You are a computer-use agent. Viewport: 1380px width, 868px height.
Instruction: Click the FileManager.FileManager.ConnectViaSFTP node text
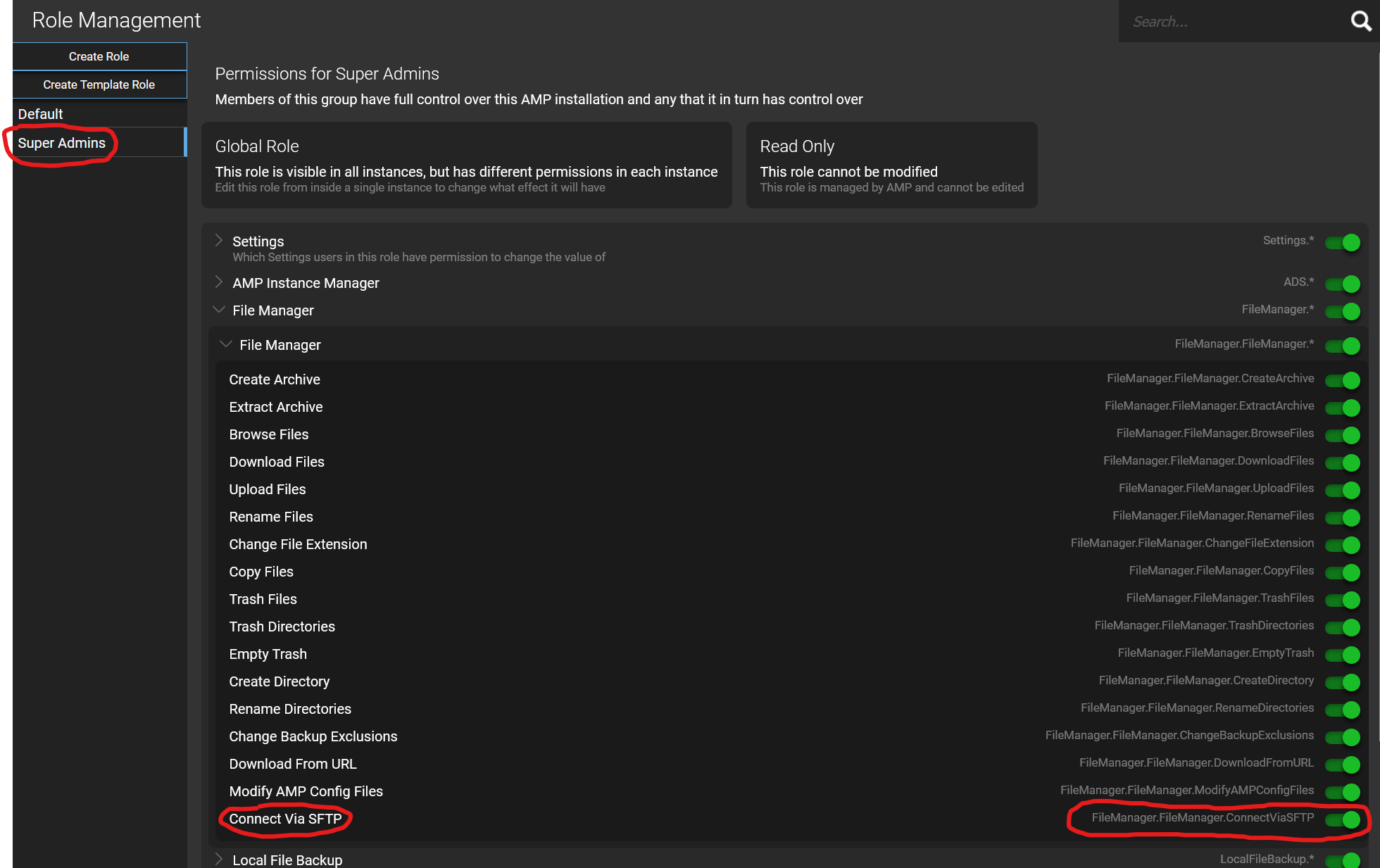click(x=1203, y=817)
